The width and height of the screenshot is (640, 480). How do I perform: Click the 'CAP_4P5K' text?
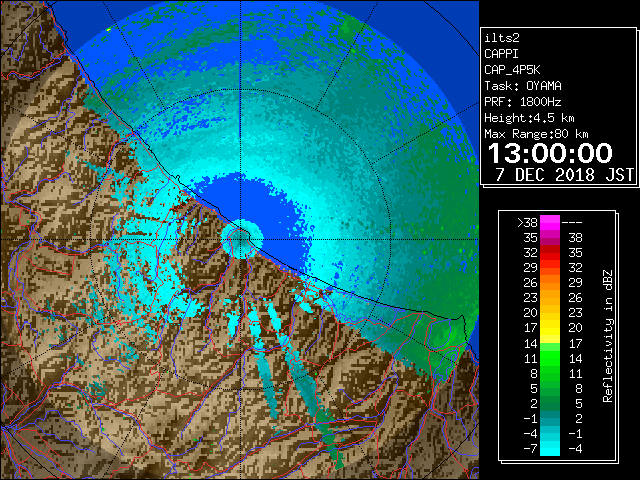(x=512, y=70)
